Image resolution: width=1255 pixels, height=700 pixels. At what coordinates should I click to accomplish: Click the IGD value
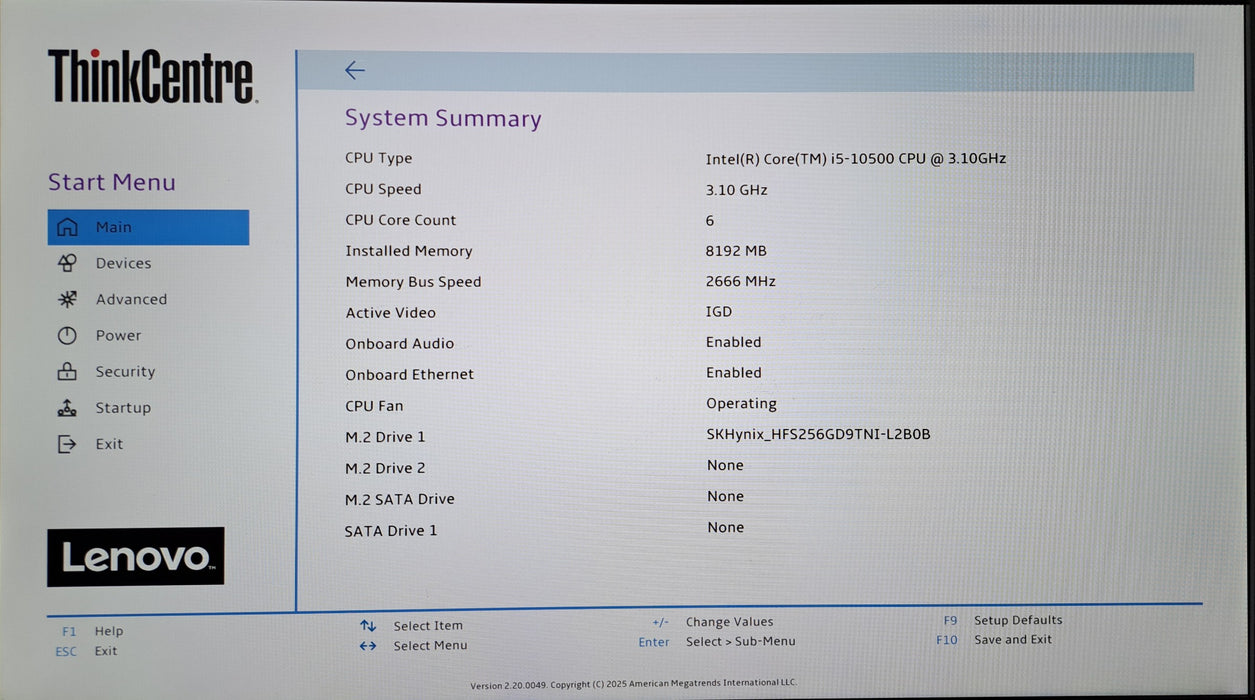[x=719, y=312]
